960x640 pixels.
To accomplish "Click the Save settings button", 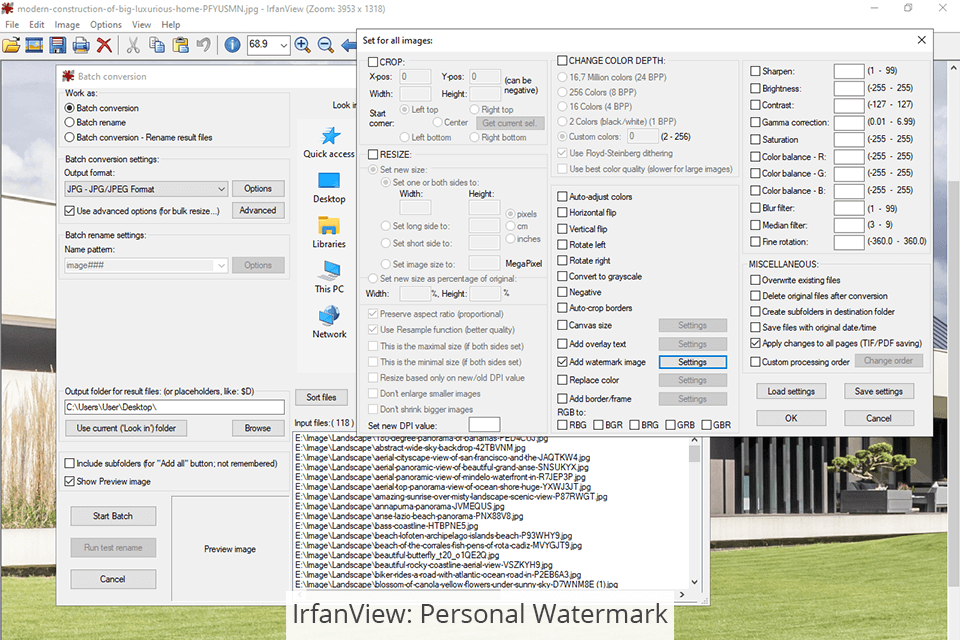I will [879, 391].
